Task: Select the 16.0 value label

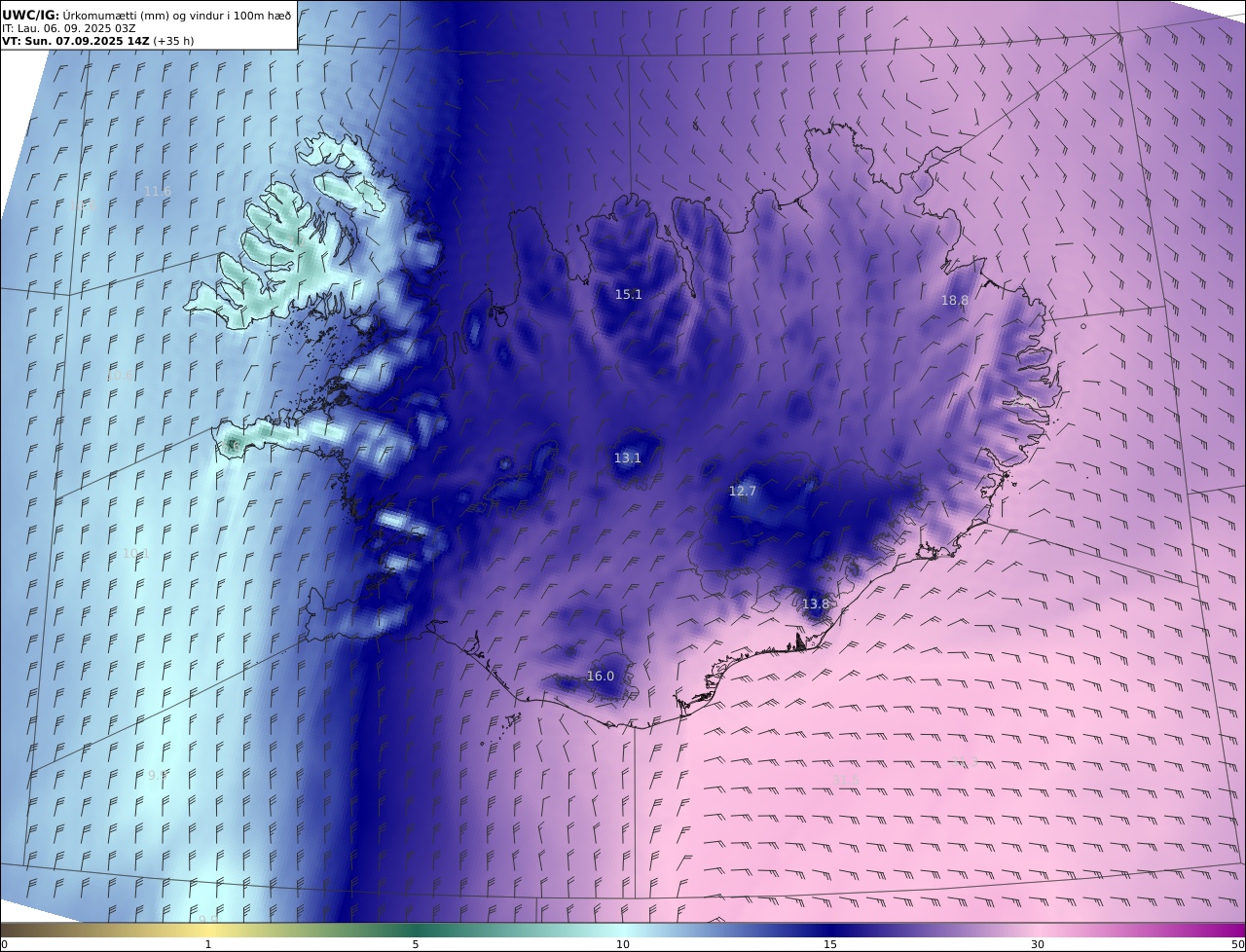Action: (x=601, y=677)
